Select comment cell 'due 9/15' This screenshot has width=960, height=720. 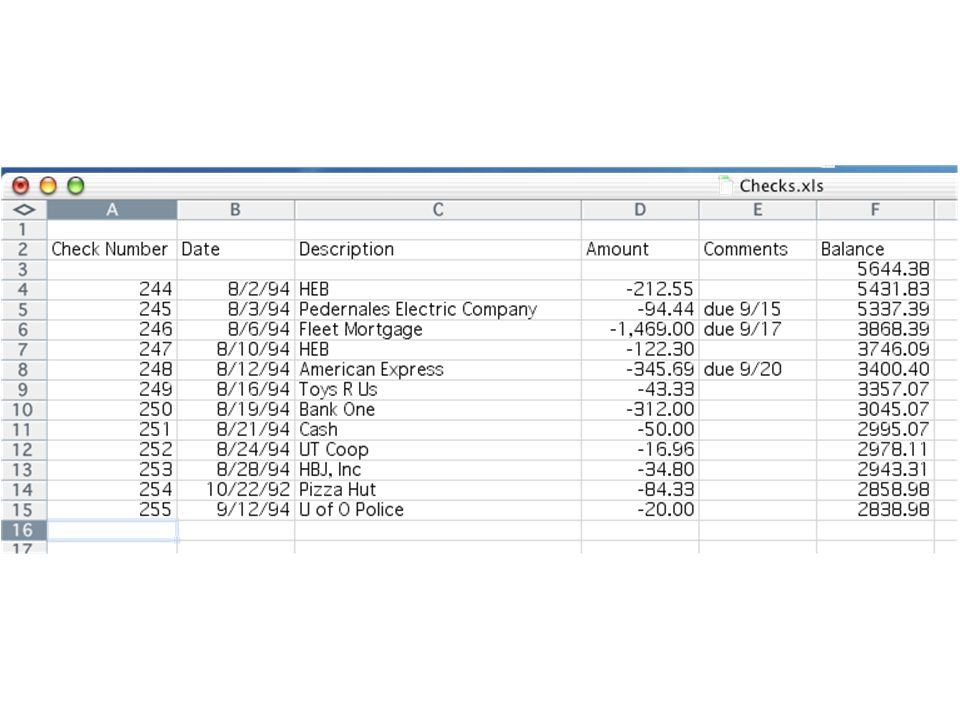coord(757,310)
